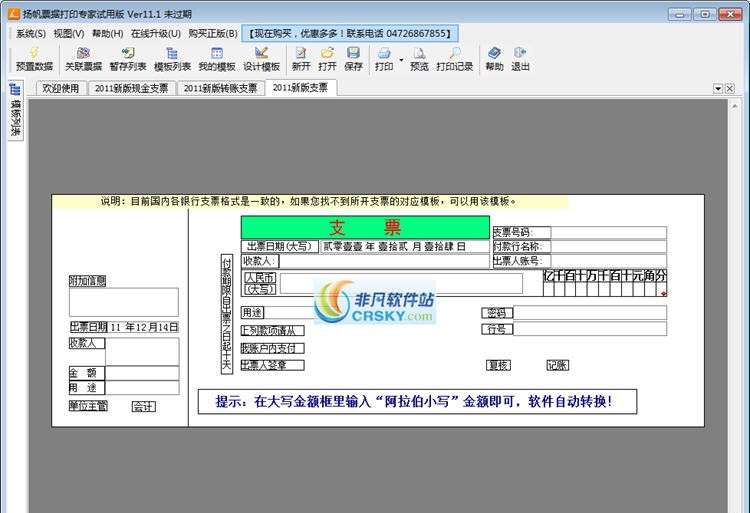
Task: Click the stub date 11年12月14日
Action: pyautogui.click(x=143, y=327)
